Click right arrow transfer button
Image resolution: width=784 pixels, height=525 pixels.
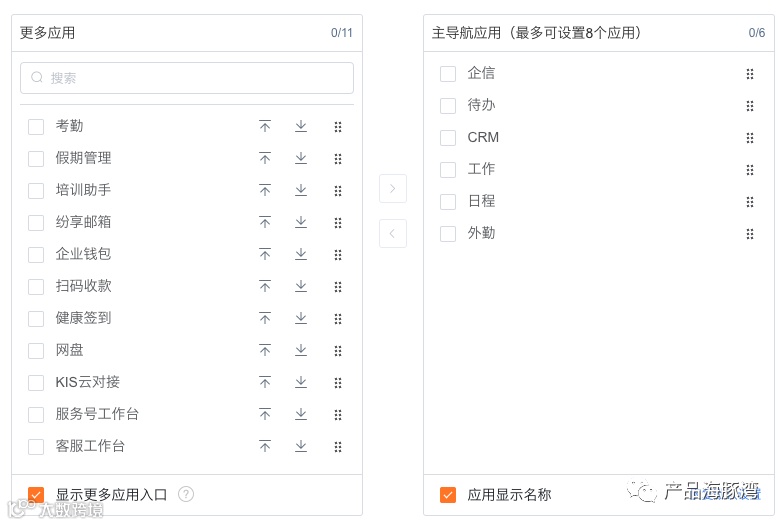click(393, 188)
